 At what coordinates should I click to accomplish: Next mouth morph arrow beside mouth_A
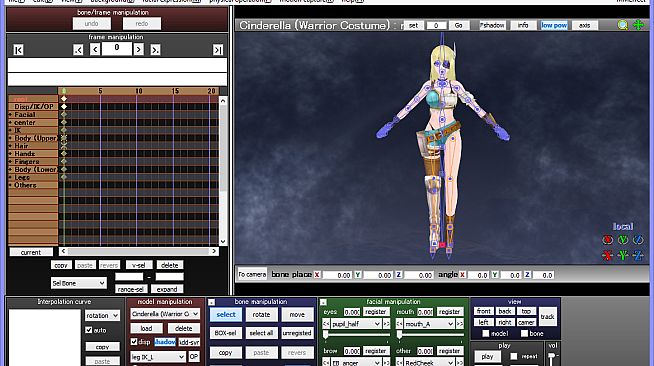[460, 323]
